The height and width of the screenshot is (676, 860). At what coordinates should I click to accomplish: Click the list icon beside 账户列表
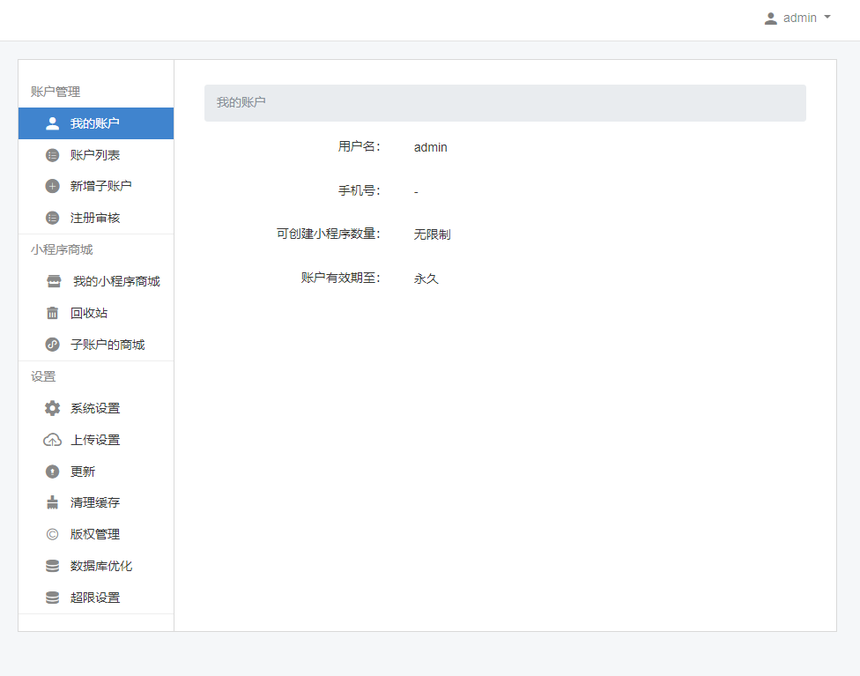click(53, 155)
